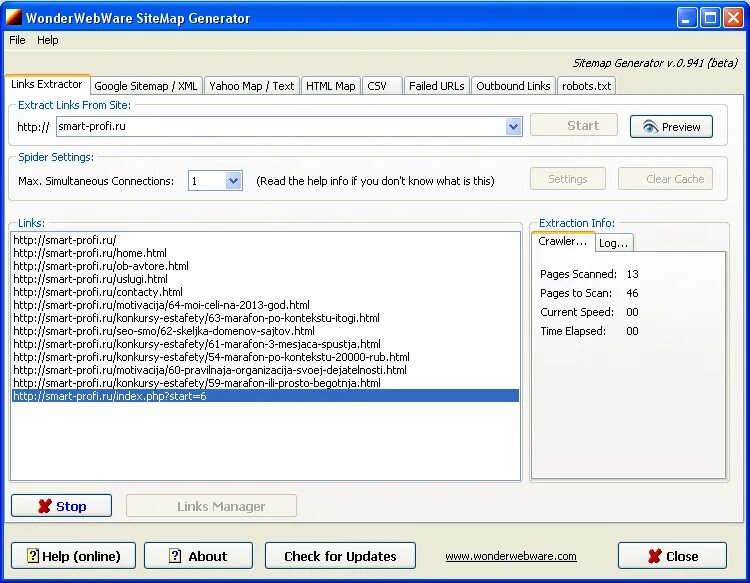Click the Pages Scanned value 13
750x583 pixels.
click(632, 274)
